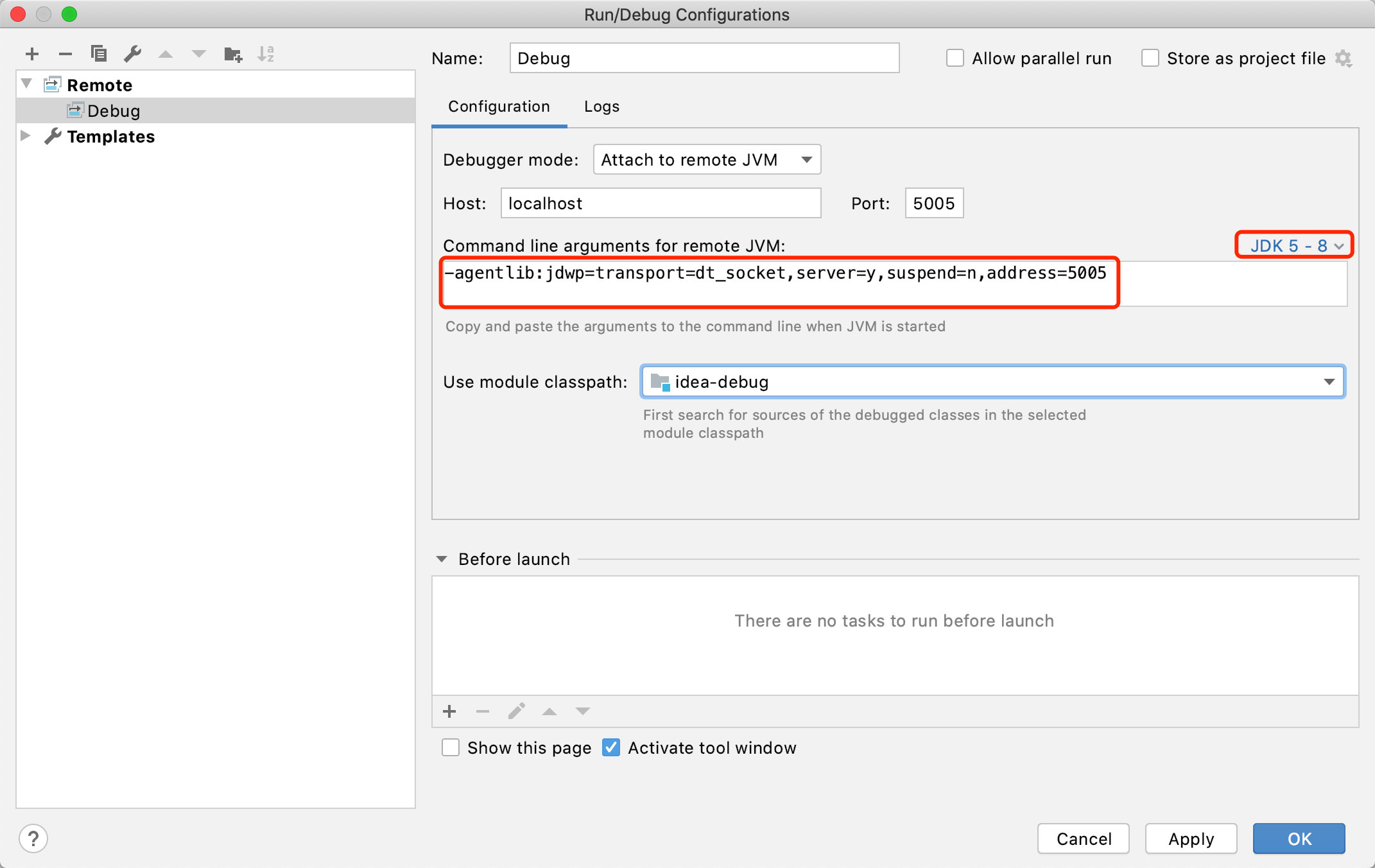This screenshot has width=1375, height=868.
Task: Click gear icon beside Store as project file
Action: (x=1343, y=58)
